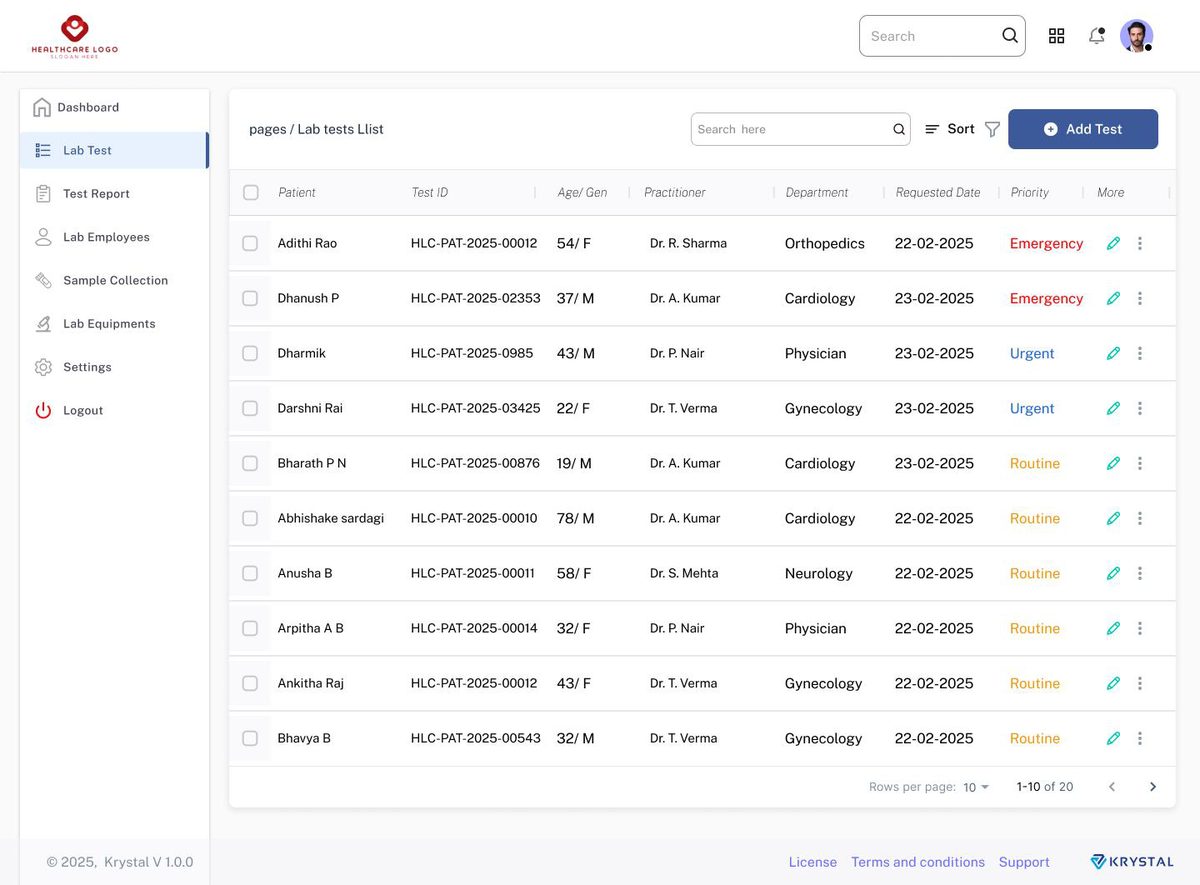Tick the select-all checkbox in table header
The height and width of the screenshot is (885, 1200).
click(x=251, y=192)
